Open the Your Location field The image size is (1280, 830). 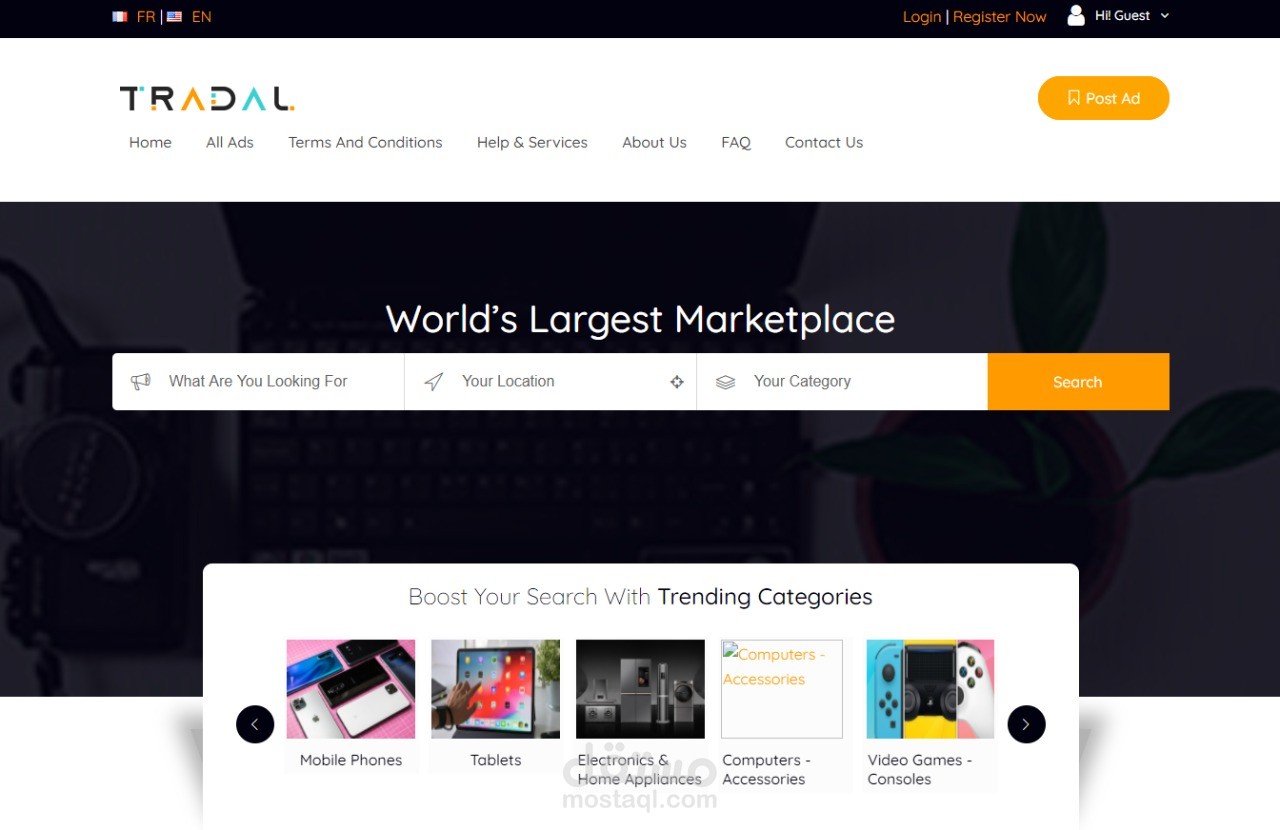click(x=550, y=381)
